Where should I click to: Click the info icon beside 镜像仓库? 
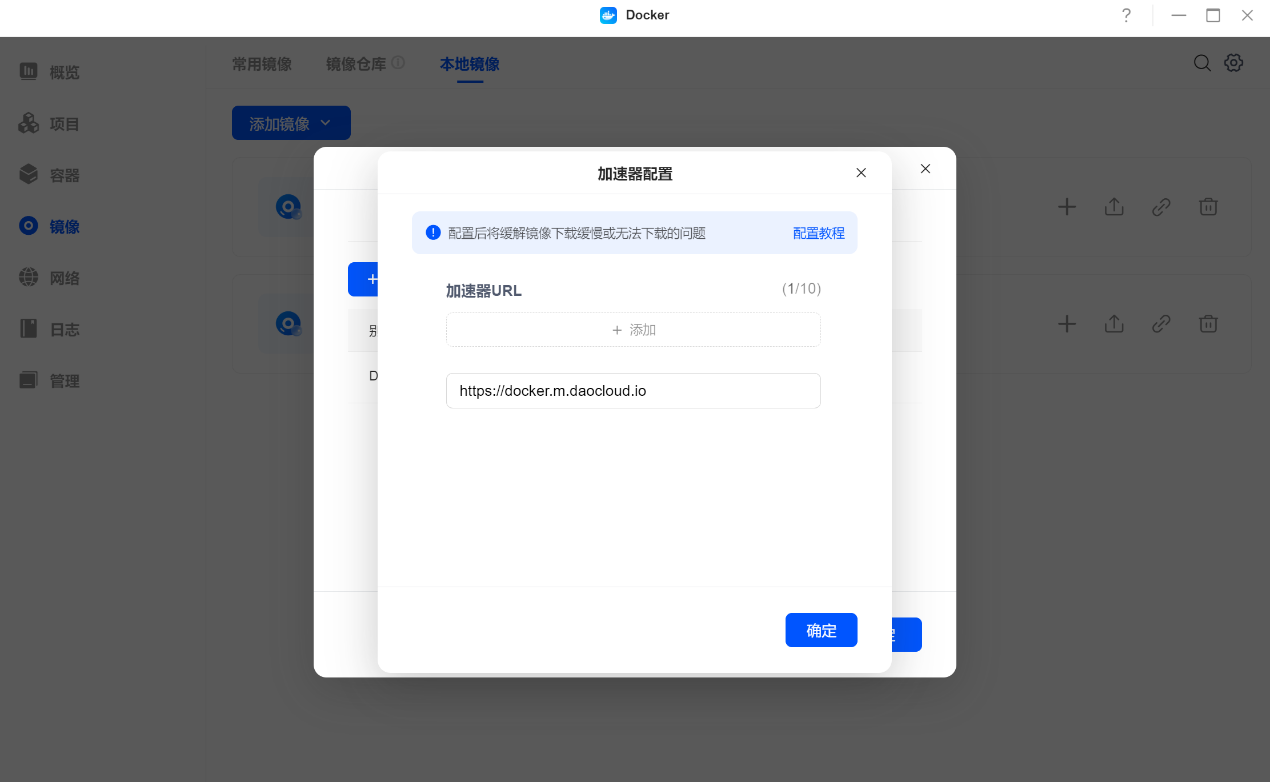(398, 63)
